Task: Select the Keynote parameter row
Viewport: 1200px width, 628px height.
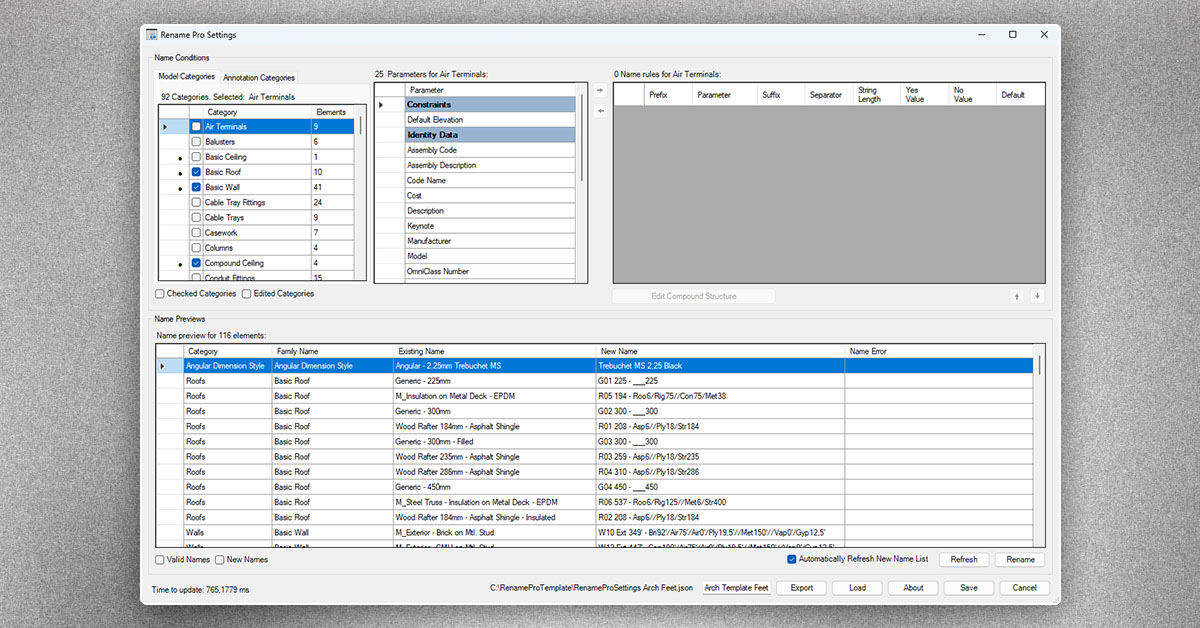Action: pos(476,226)
